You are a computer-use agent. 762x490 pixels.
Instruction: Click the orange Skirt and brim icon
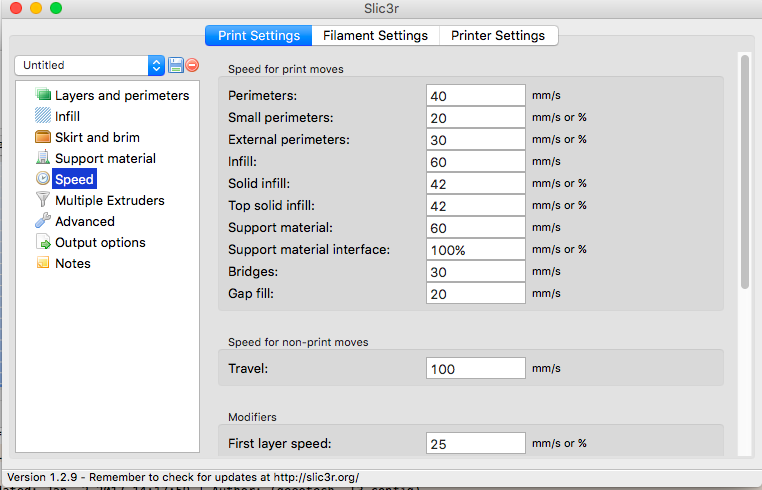click(x=43, y=137)
